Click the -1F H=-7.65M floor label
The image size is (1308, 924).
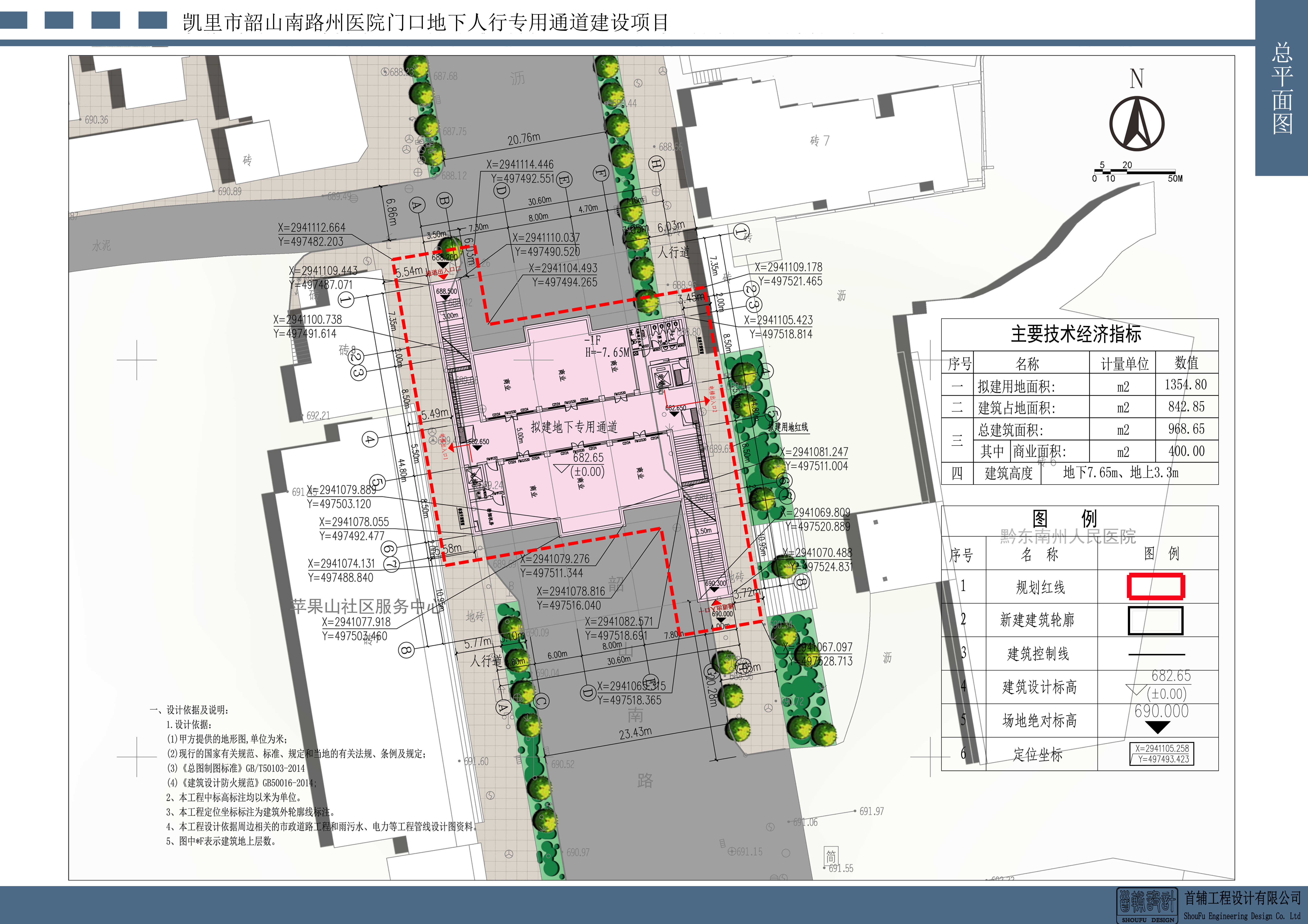coord(607,346)
